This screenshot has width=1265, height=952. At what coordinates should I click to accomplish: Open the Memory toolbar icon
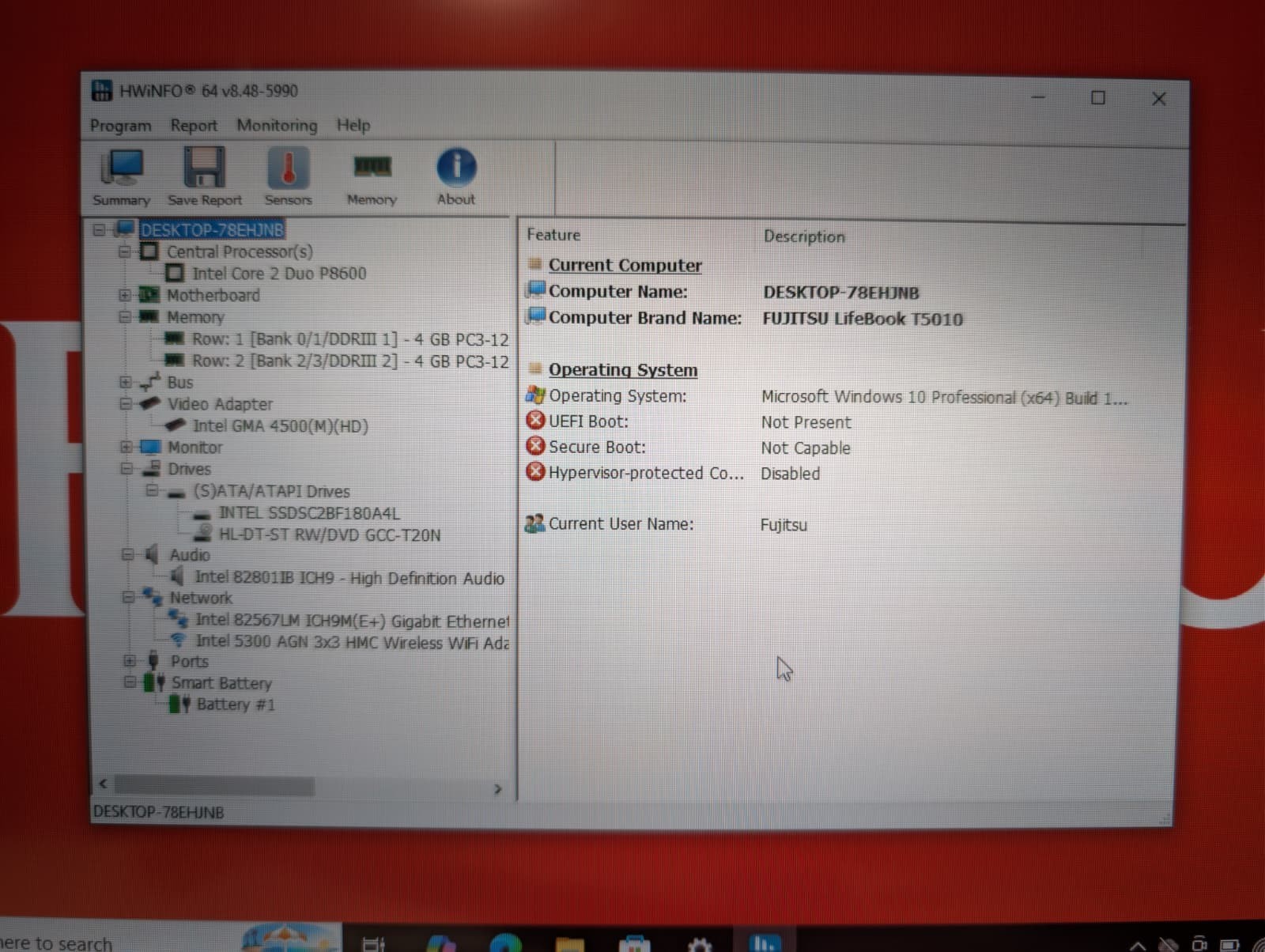(x=372, y=177)
